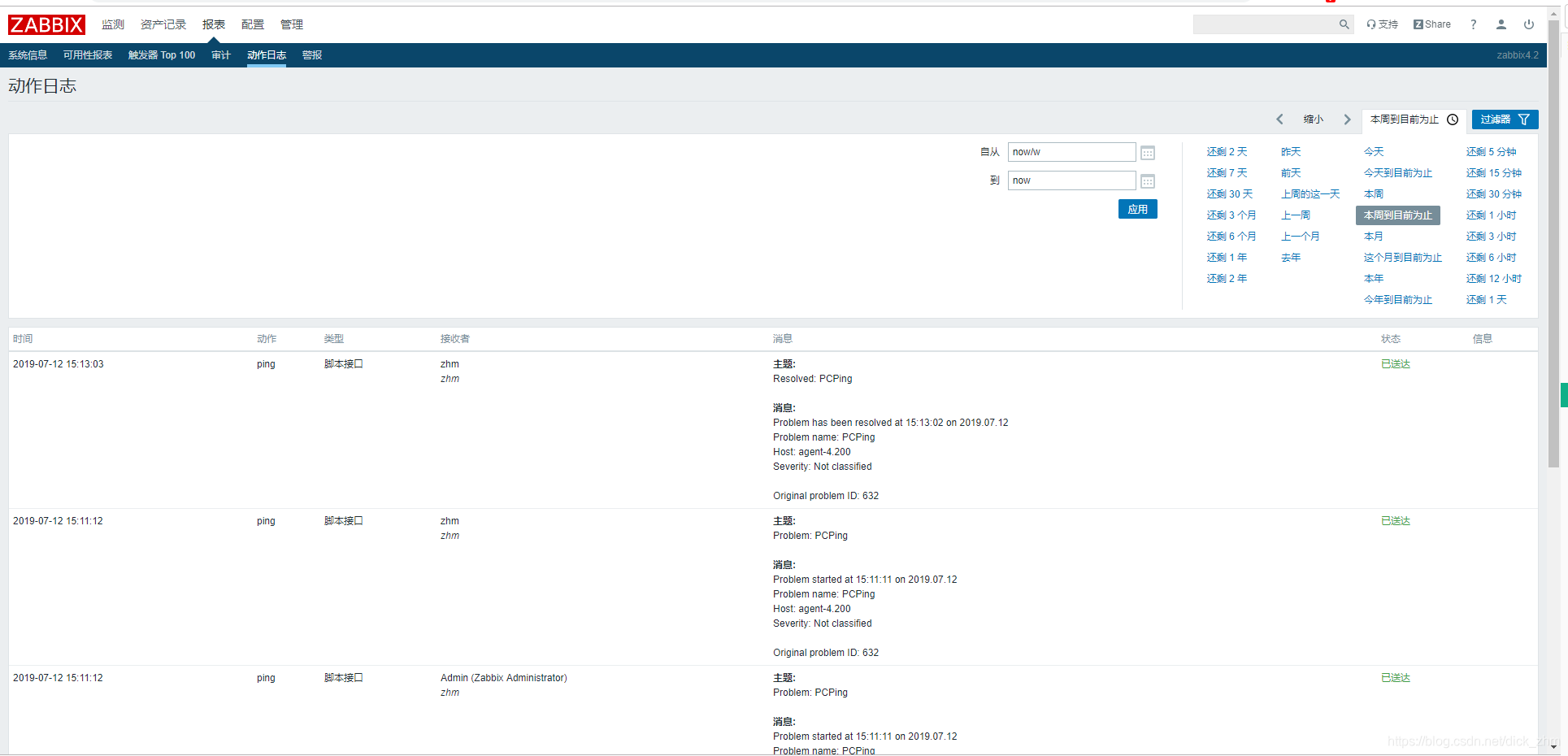Toggle the 过滤器 filter tab
Image resolution: width=1568 pixels, height=756 pixels.
[x=1505, y=119]
